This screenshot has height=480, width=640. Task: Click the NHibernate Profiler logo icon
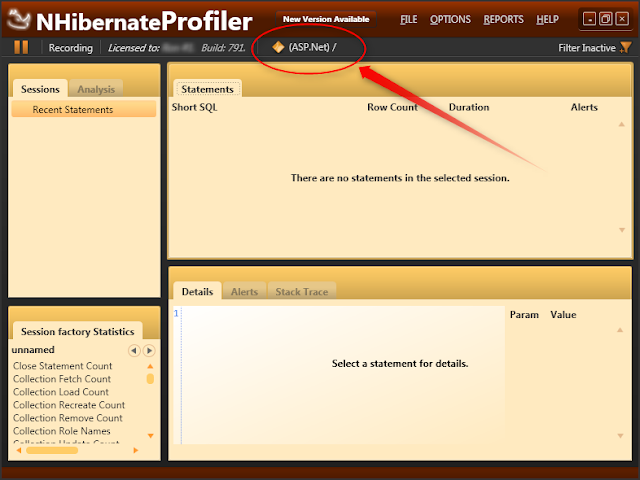click(x=18, y=20)
